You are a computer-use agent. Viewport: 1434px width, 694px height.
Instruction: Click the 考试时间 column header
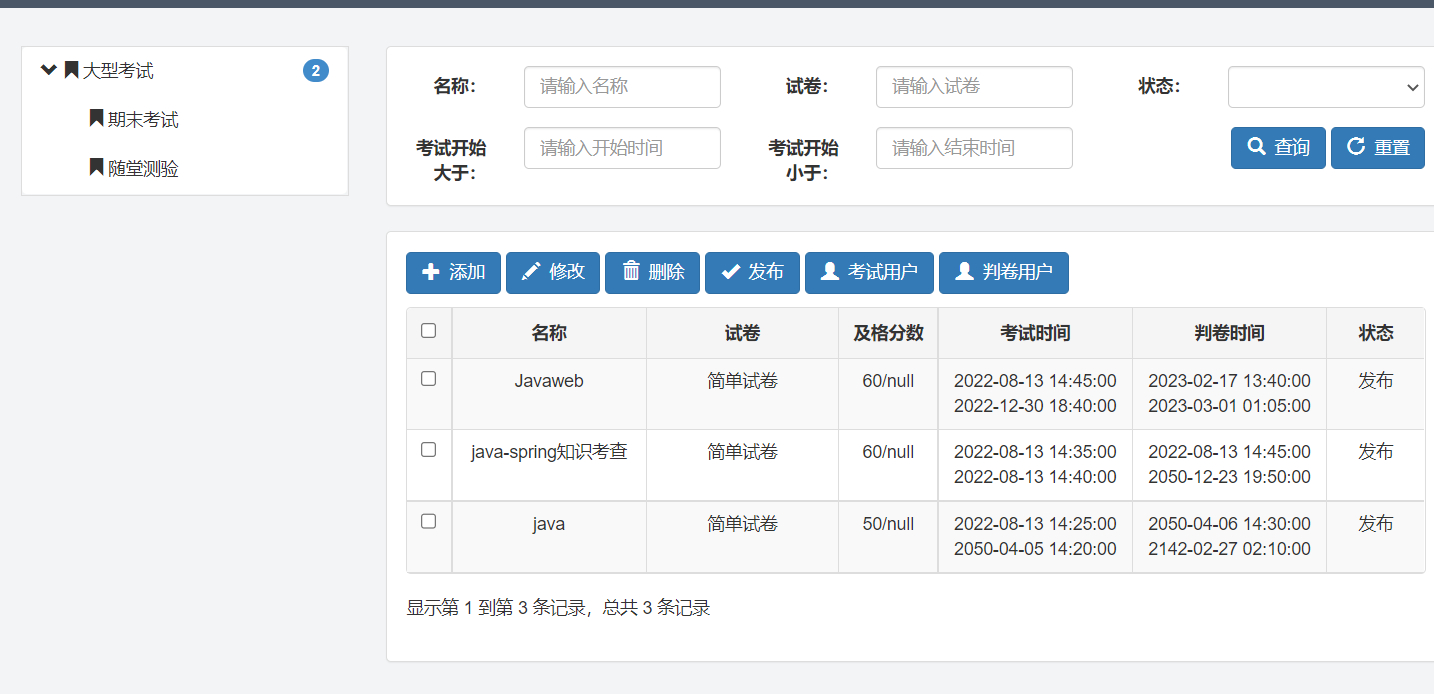(x=1035, y=333)
